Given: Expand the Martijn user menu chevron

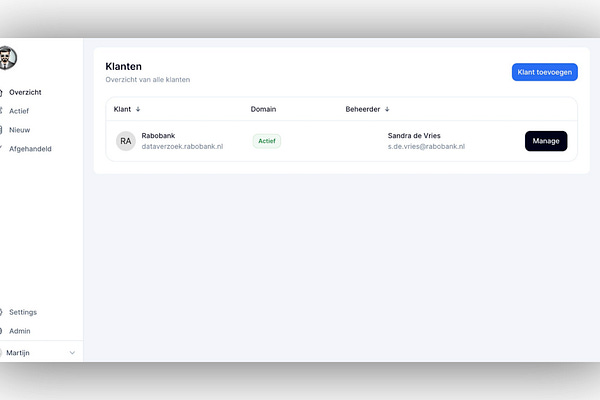Looking at the screenshot, I should (72, 353).
